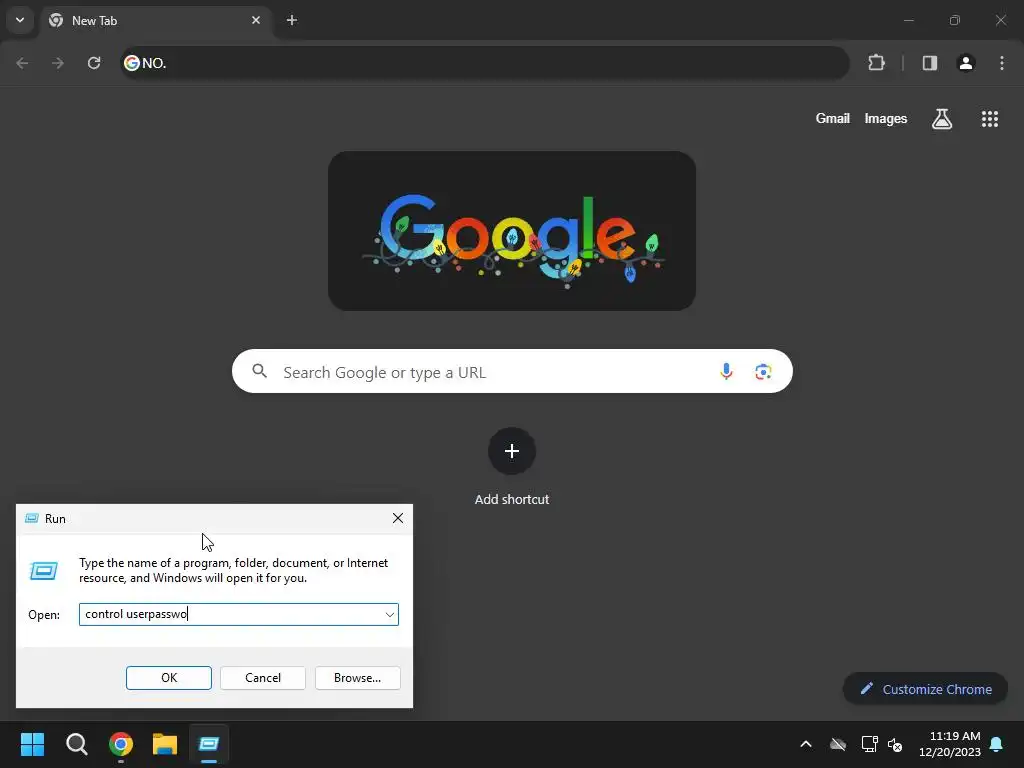The height and width of the screenshot is (768, 1024).
Task: Click the Chrome address bar
Action: [485, 63]
